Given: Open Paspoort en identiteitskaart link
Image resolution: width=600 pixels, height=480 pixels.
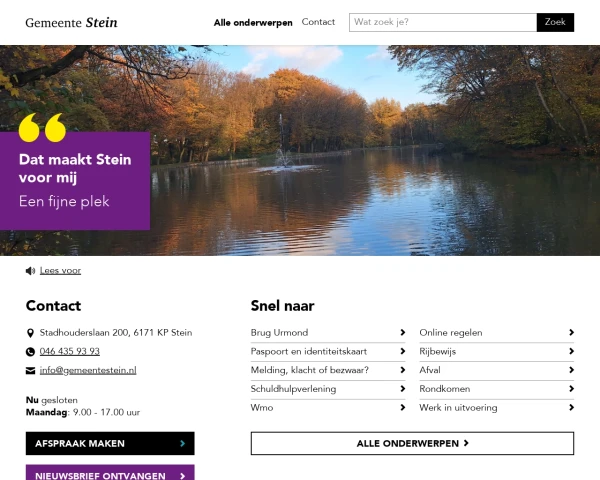Looking at the screenshot, I should (309, 351).
